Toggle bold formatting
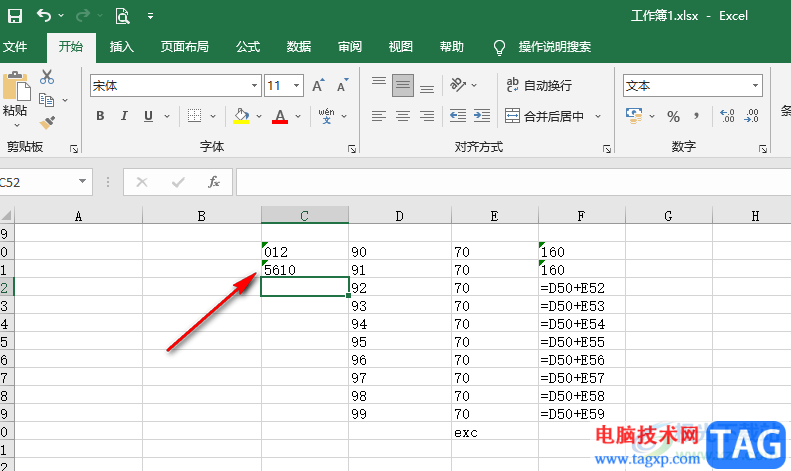 coord(100,116)
